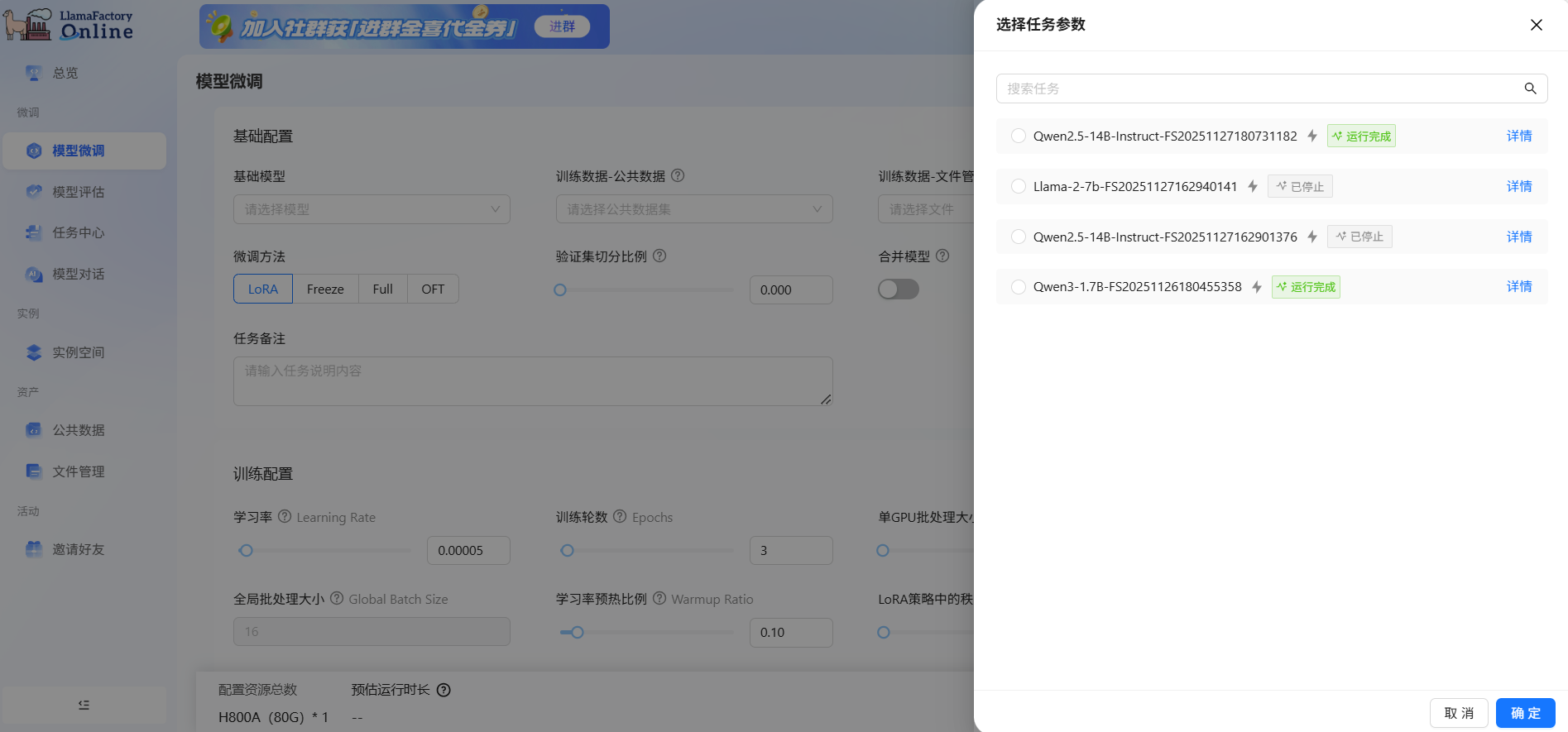
Task: Select radio for Llama-2-7b-FS20251127162940141
Action: pyautogui.click(x=1019, y=186)
